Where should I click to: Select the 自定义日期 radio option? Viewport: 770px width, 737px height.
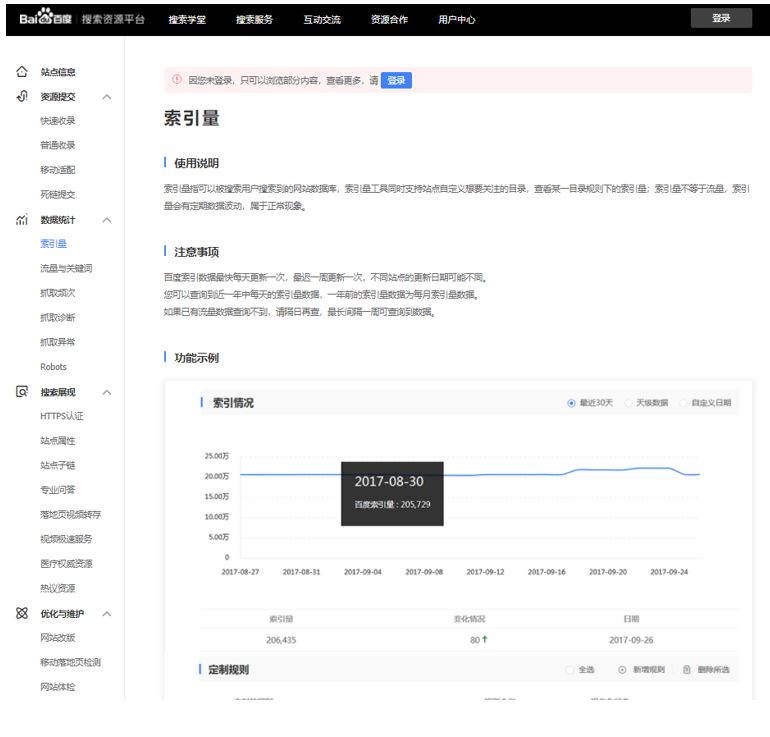pos(683,403)
